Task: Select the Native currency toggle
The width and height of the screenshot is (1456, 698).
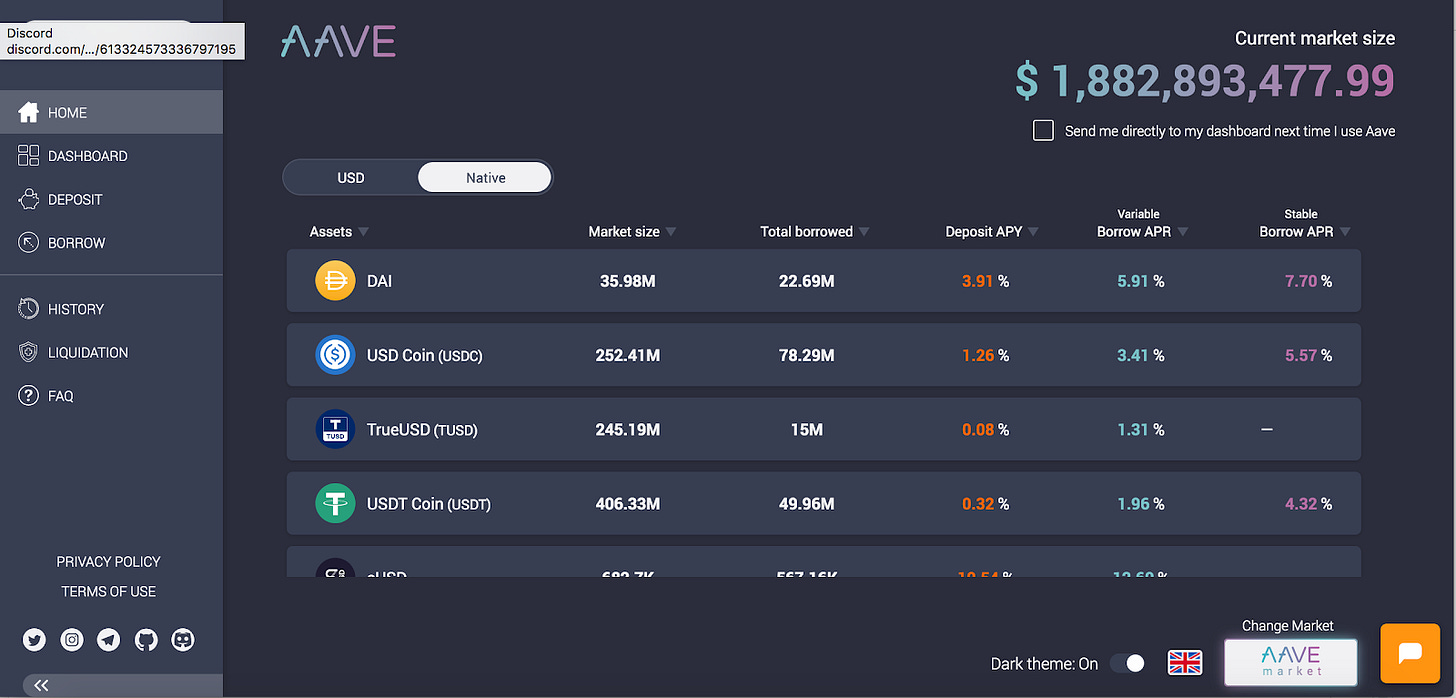Action: pyautogui.click(x=485, y=178)
